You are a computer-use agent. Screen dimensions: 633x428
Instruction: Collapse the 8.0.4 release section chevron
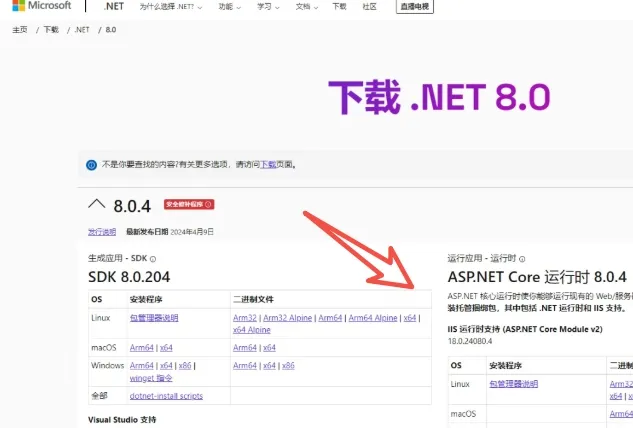[x=96, y=204]
